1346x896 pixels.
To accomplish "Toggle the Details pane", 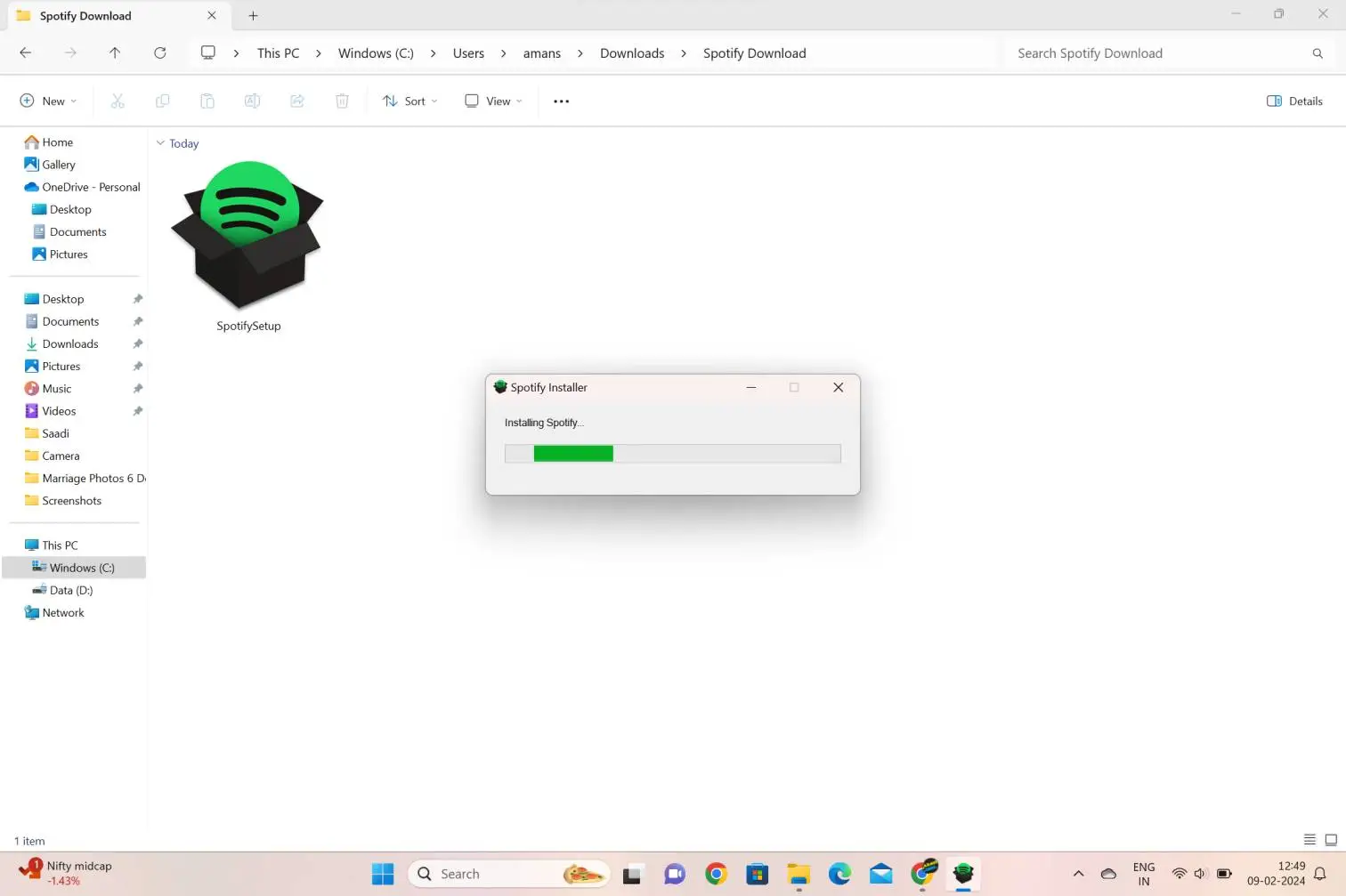I will (x=1294, y=101).
